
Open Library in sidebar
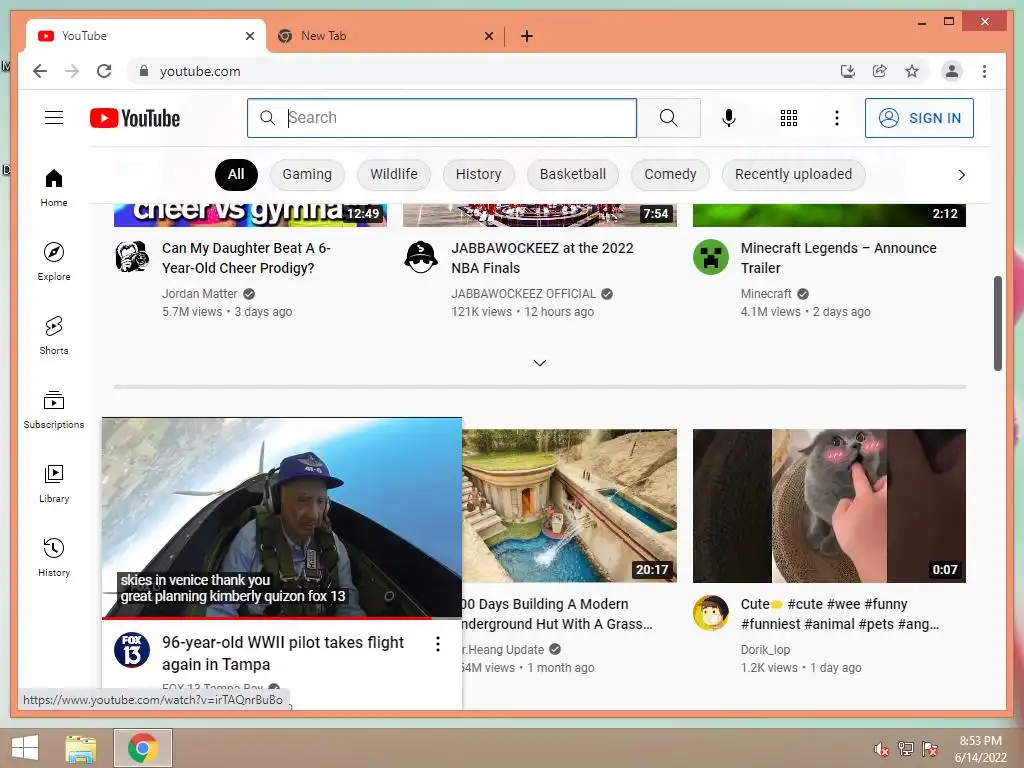pos(54,483)
